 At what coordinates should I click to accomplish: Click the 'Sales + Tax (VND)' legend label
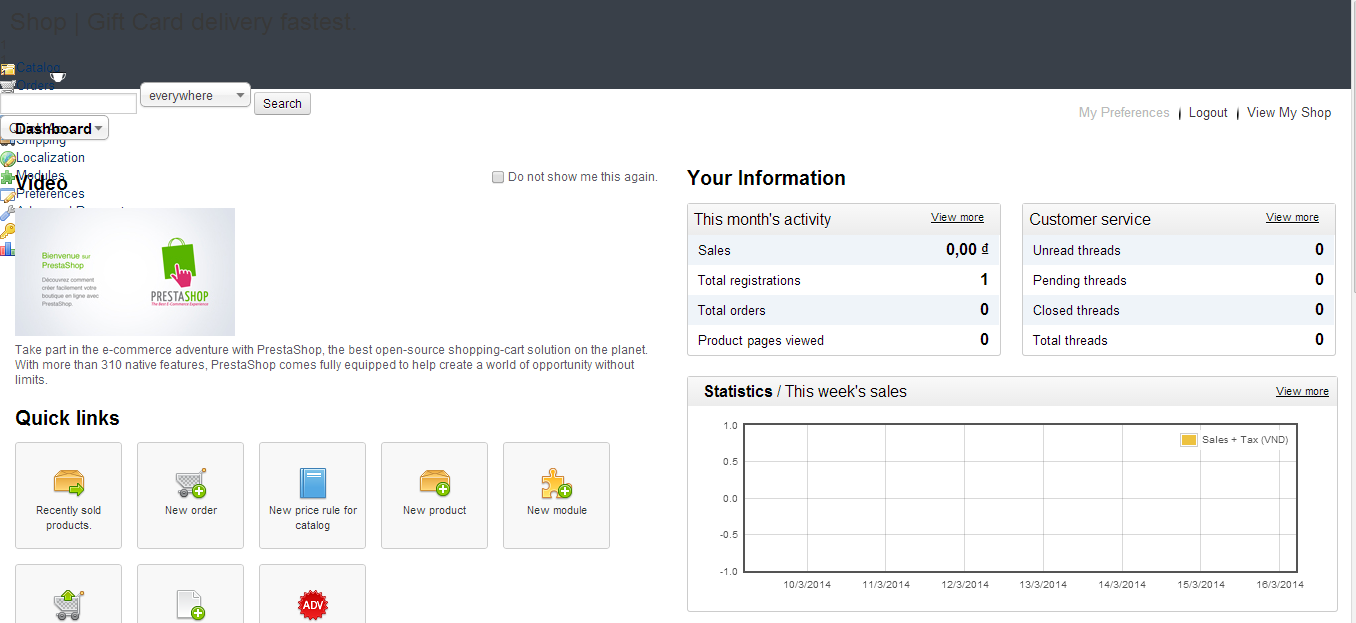click(1245, 440)
